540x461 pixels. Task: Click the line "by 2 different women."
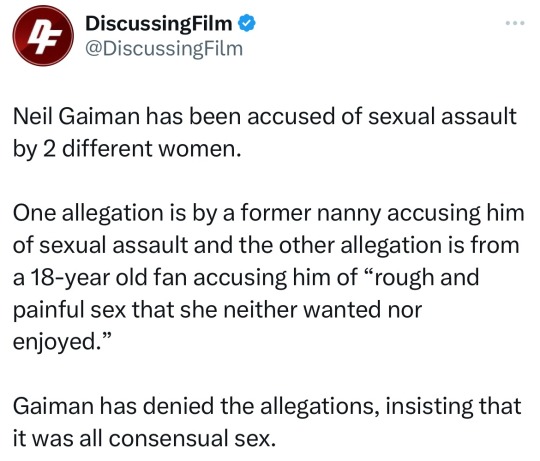point(127,149)
